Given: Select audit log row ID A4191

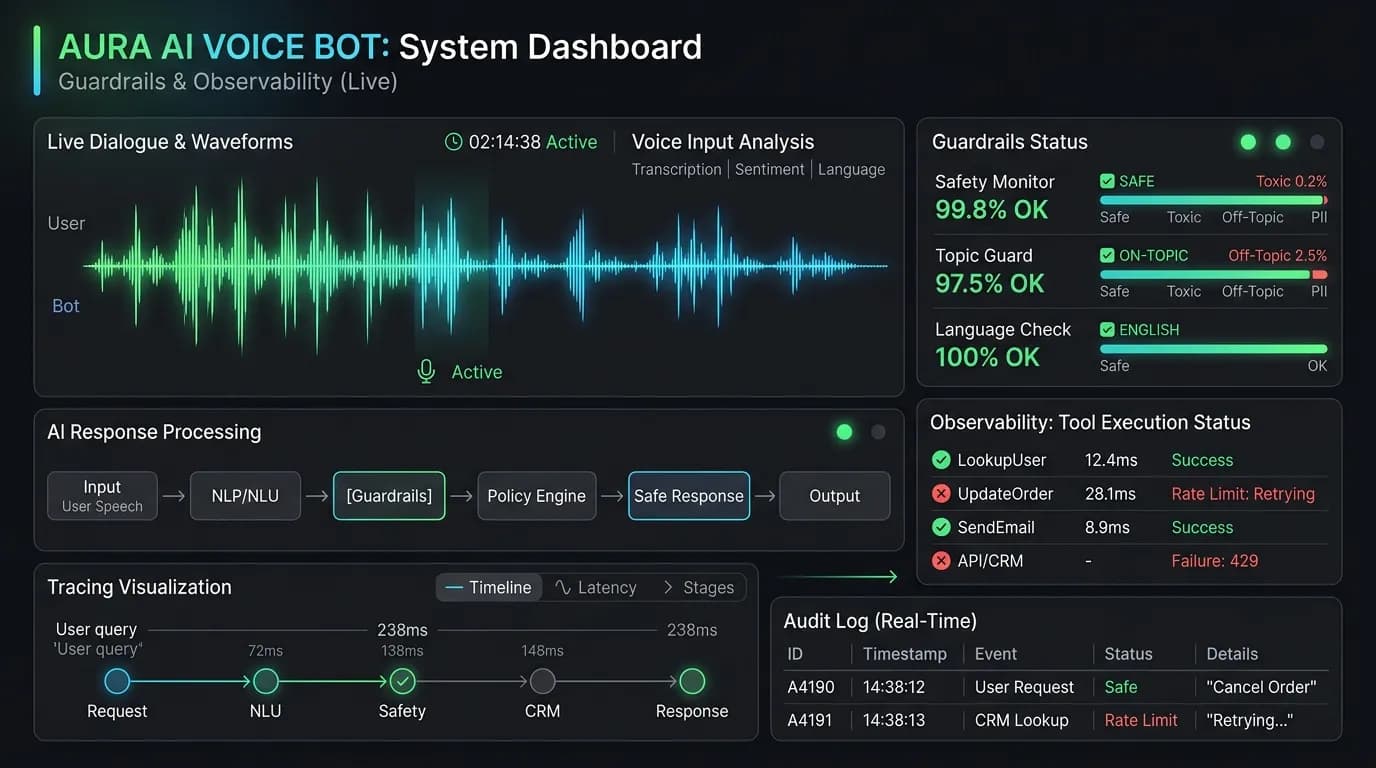Looking at the screenshot, I should [810, 720].
